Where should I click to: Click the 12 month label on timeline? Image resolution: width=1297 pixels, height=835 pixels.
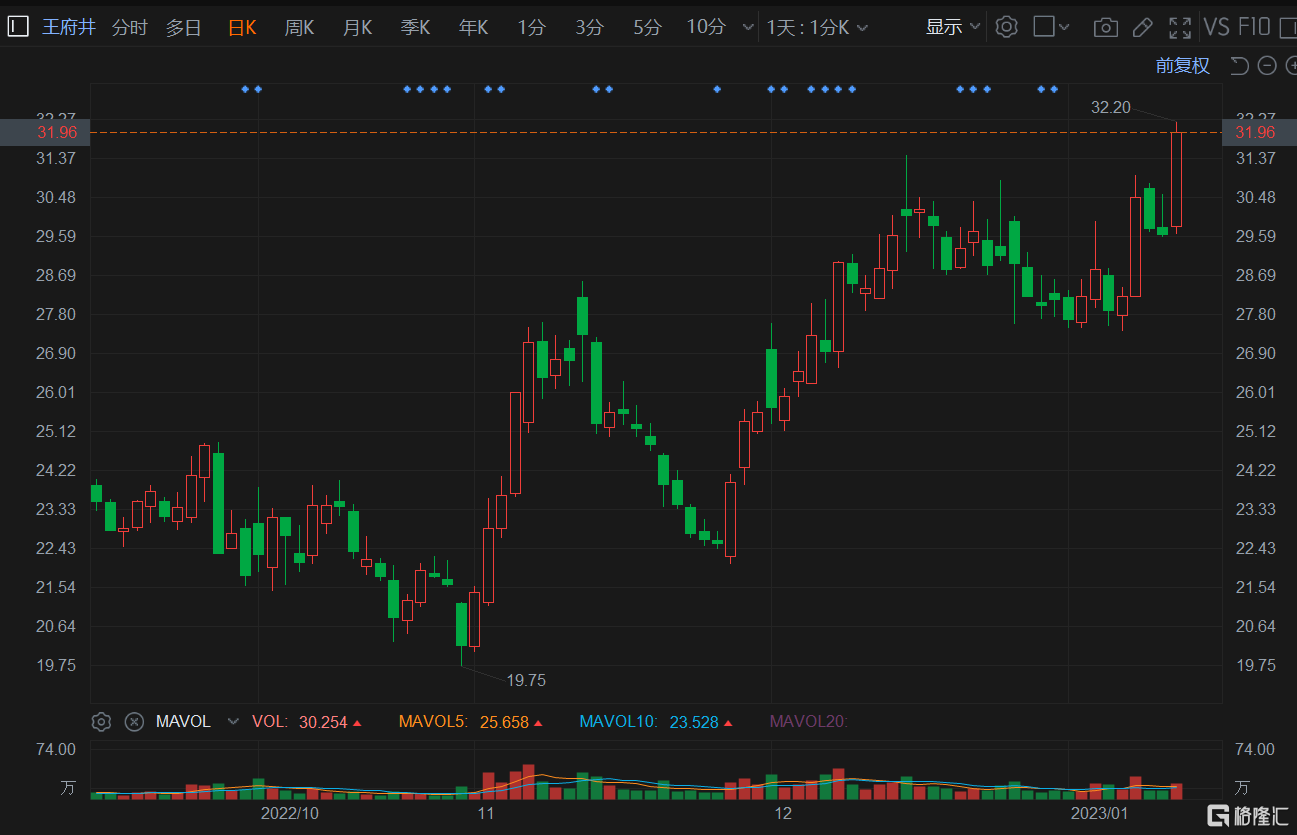(783, 813)
